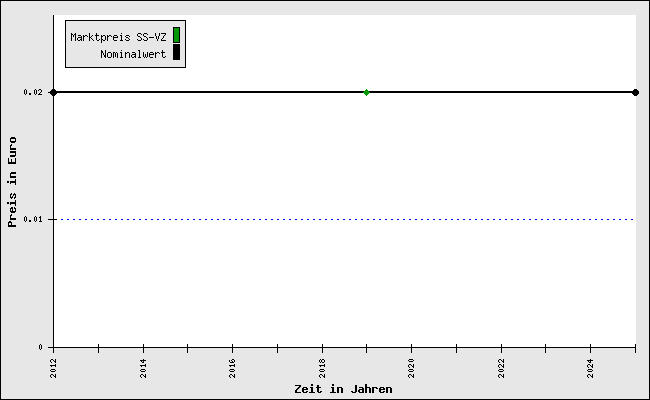Click the 2012 x-axis year label
650x400 pixels.
coord(54,368)
